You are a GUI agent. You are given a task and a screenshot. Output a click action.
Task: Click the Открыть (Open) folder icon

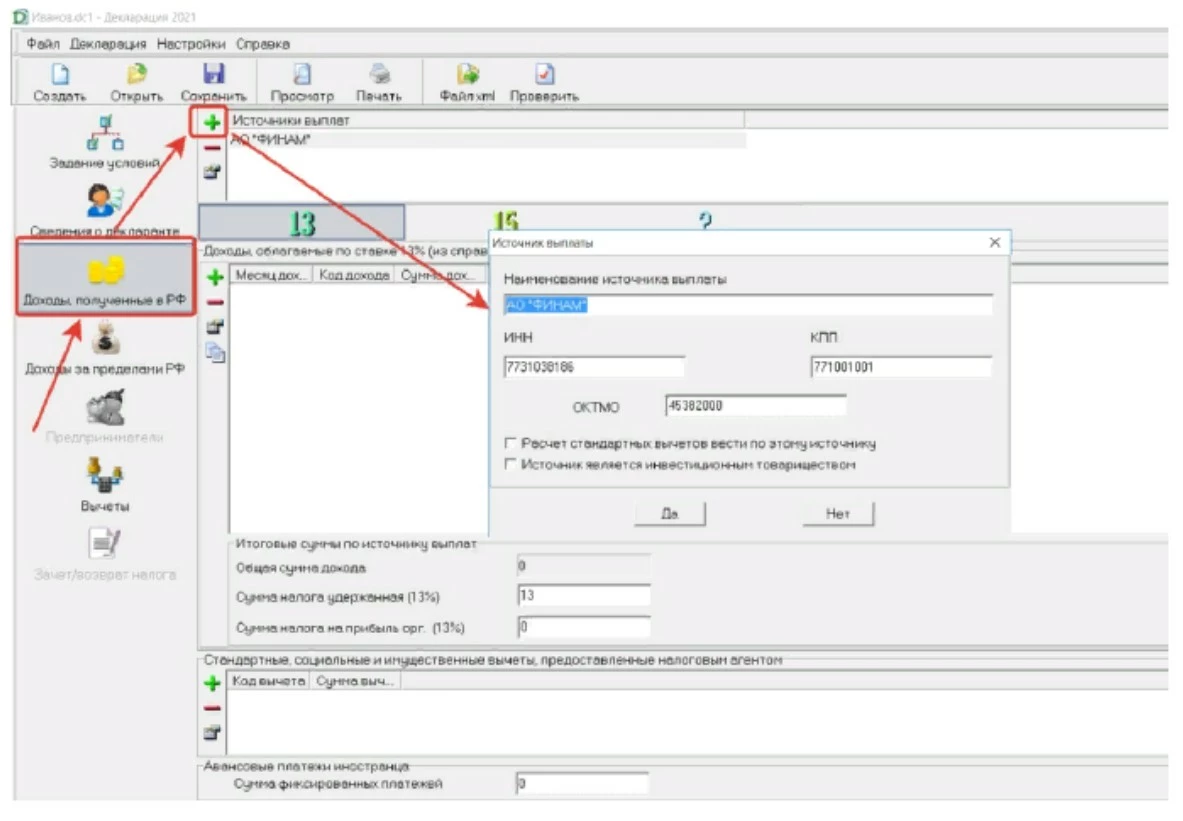(x=137, y=76)
